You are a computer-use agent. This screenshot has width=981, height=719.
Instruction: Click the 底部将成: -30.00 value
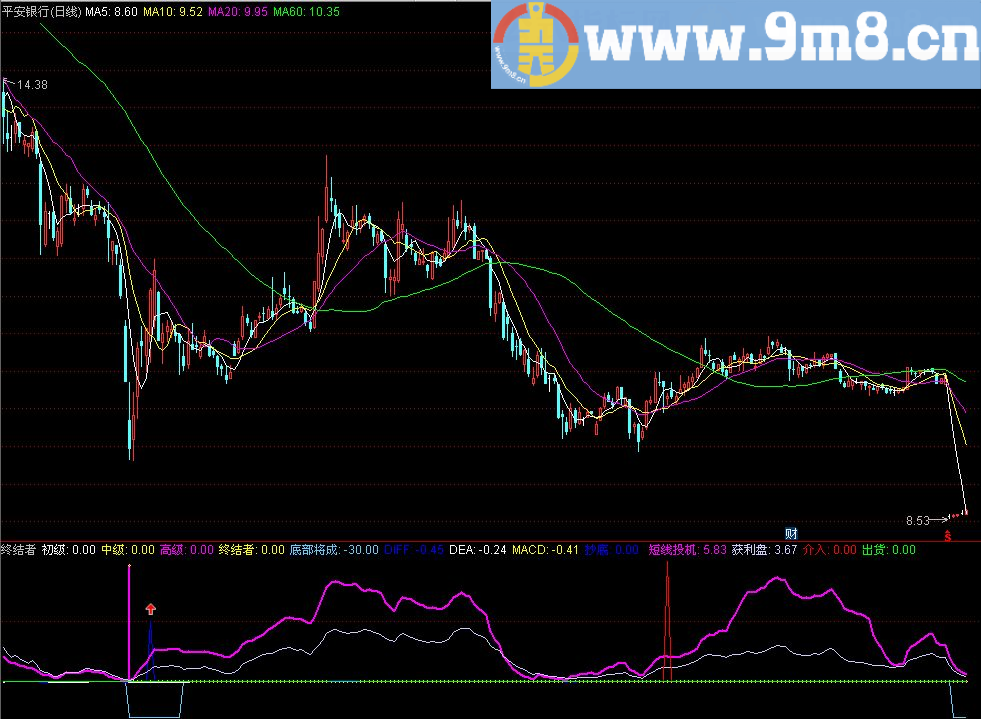[334, 550]
